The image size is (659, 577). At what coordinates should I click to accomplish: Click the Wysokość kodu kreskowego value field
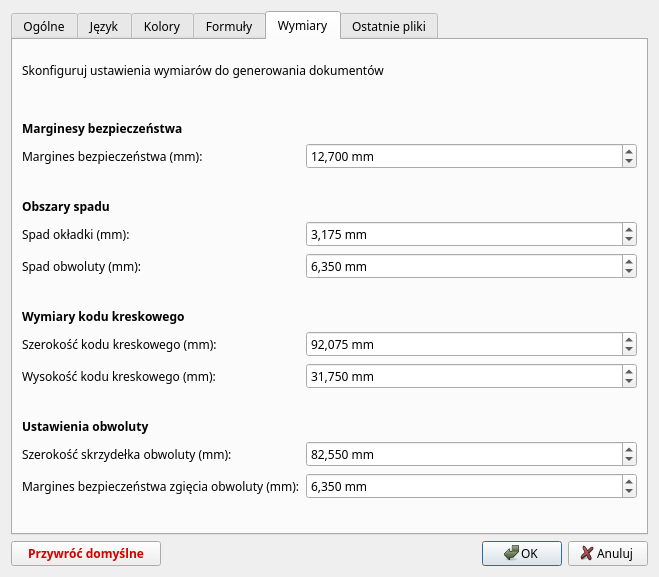pyautogui.click(x=462, y=377)
